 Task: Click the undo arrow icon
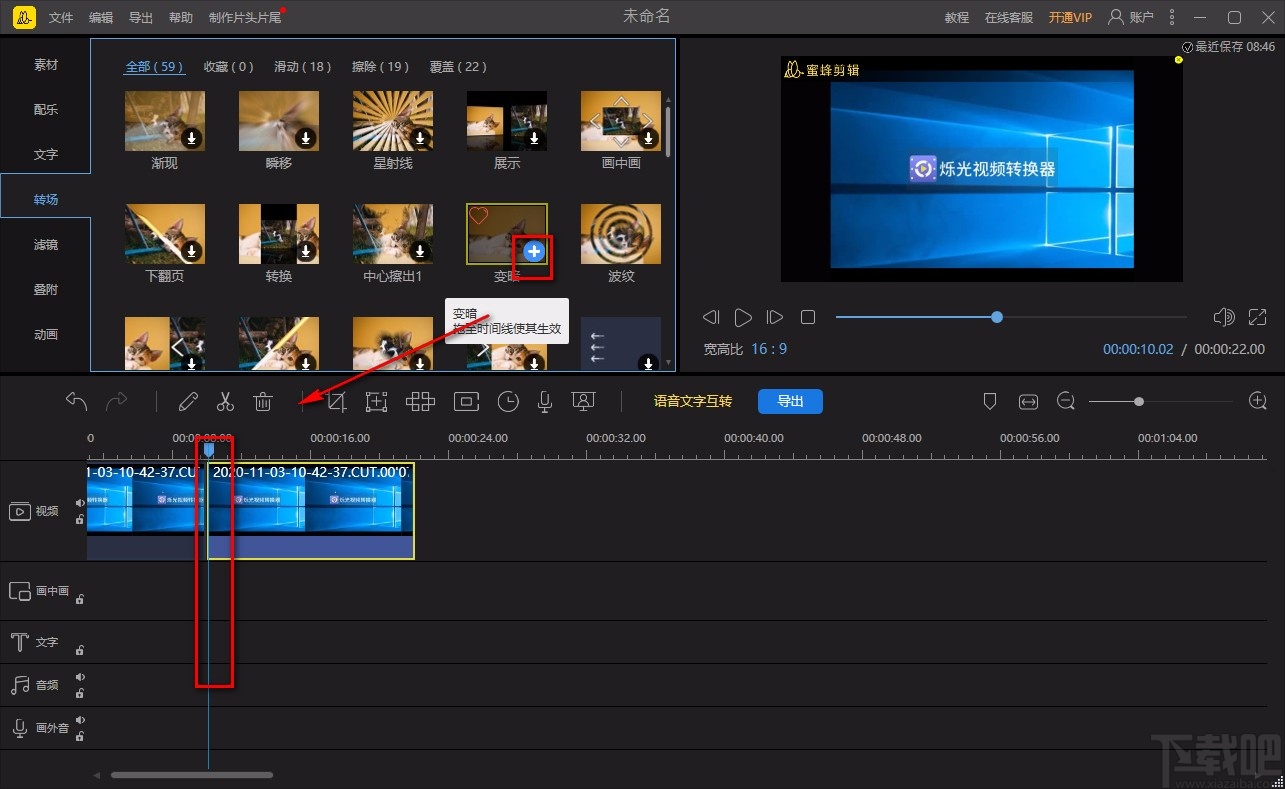(76, 402)
